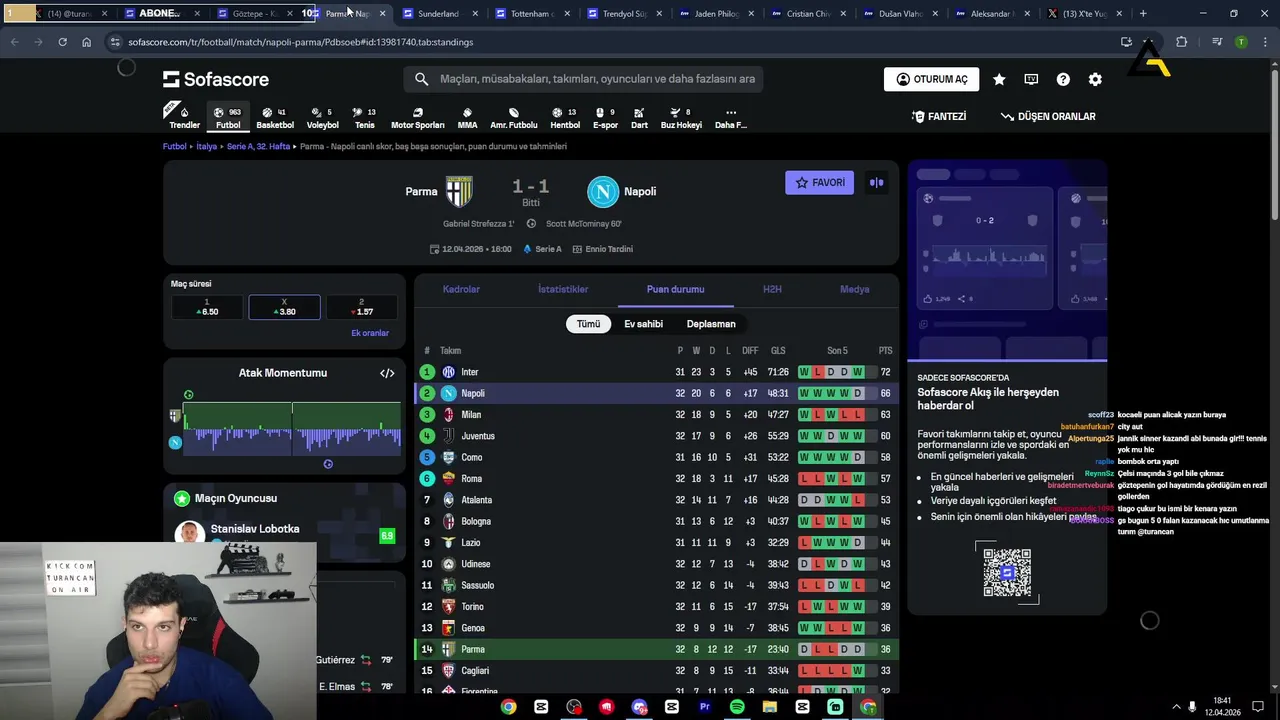Open Sofascore settings gear icon
Screen dimensions: 1280x720
[1095, 79]
